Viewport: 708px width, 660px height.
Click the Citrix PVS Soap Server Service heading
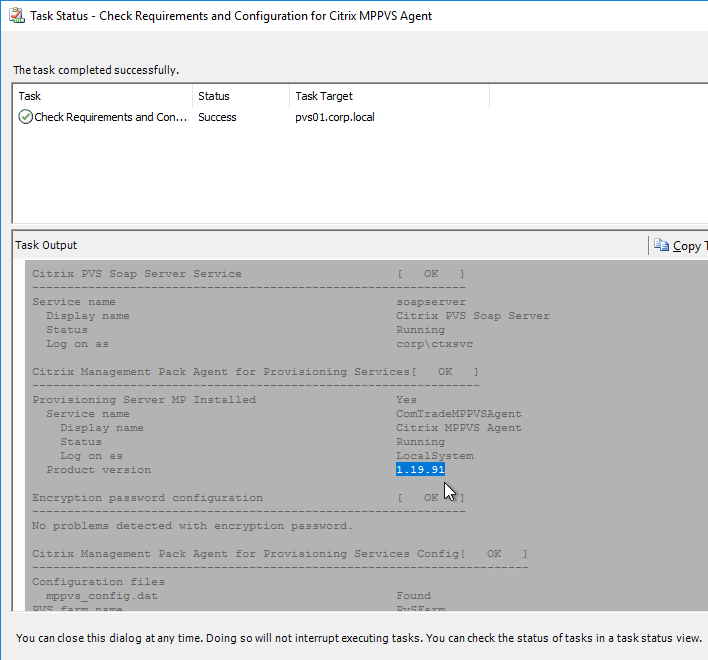137,274
